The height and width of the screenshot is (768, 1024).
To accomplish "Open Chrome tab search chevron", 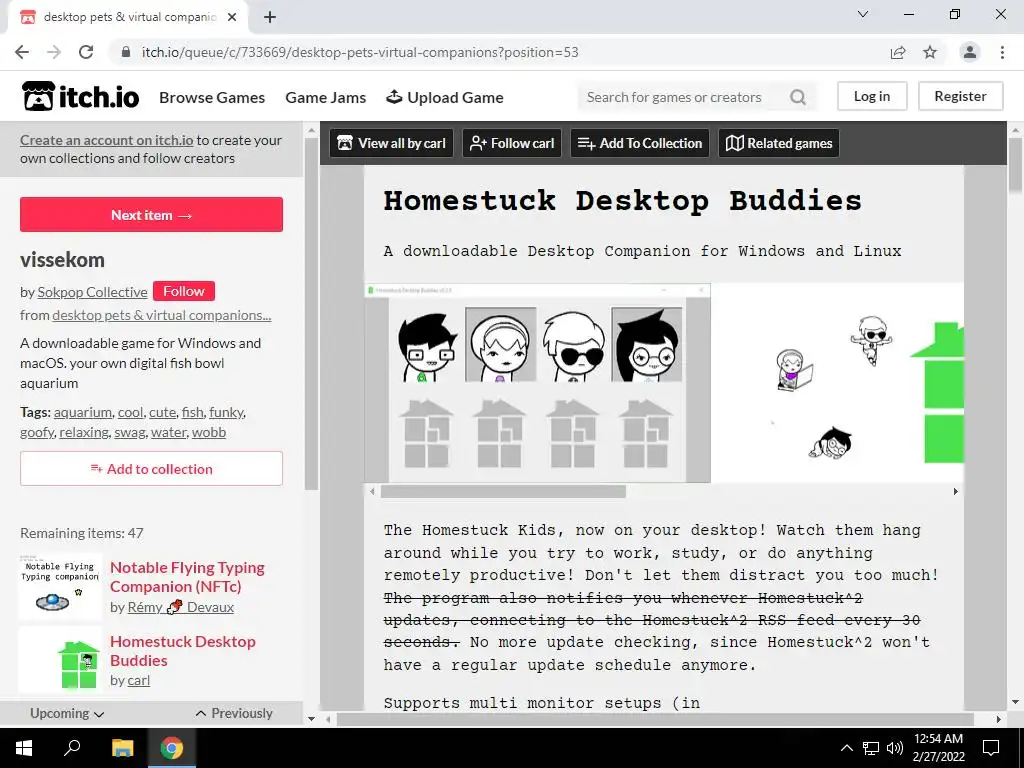I will [x=863, y=14].
